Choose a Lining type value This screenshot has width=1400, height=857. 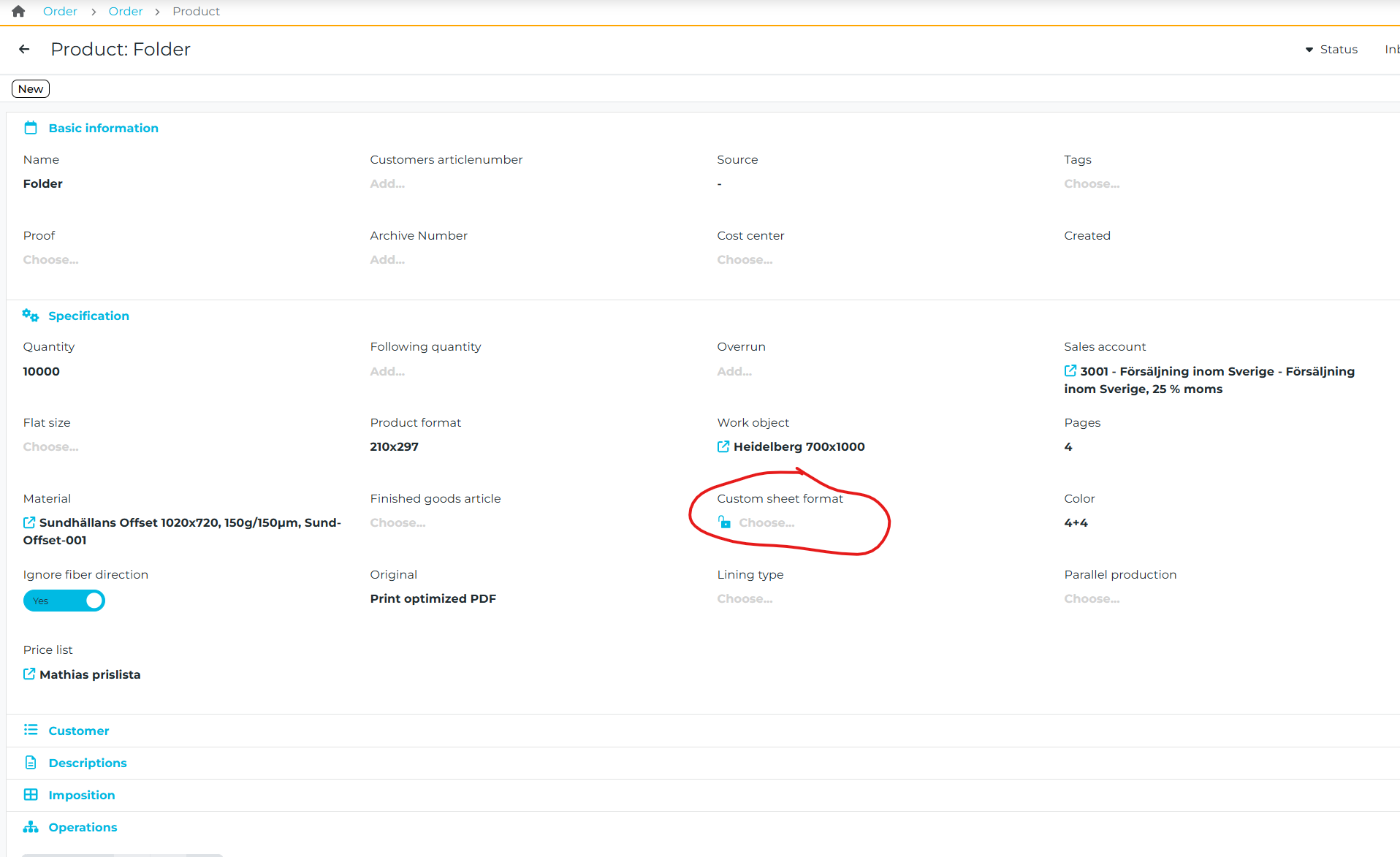click(745, 598)
